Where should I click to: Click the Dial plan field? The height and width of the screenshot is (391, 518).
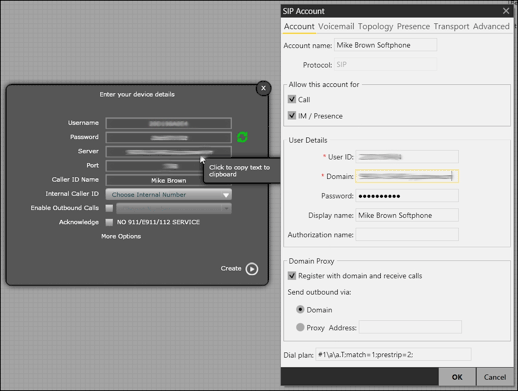[393, 355]
